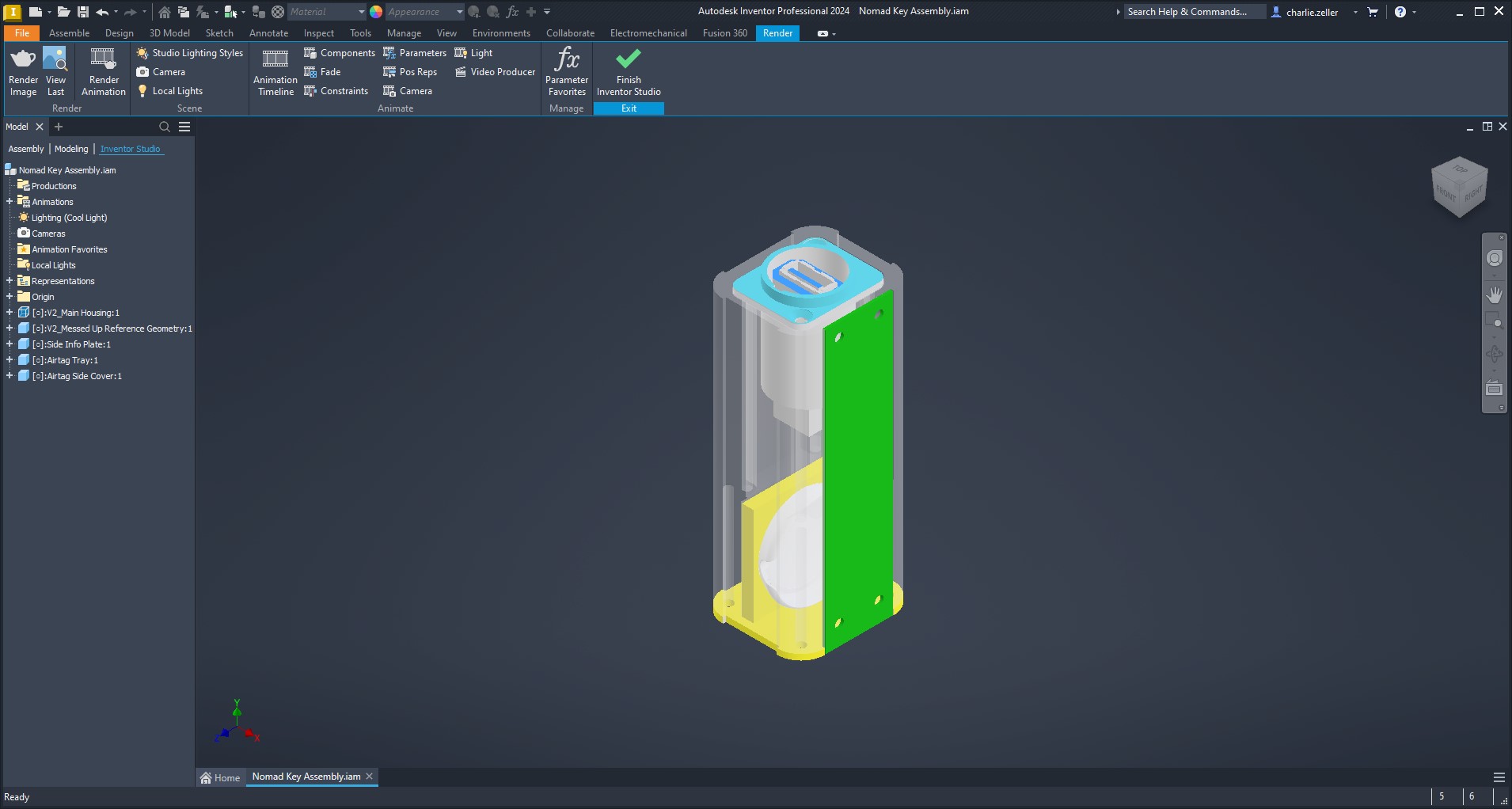Open the Assemble ribbon tab
Screen dimensions: 1512x809
(69, 33)
